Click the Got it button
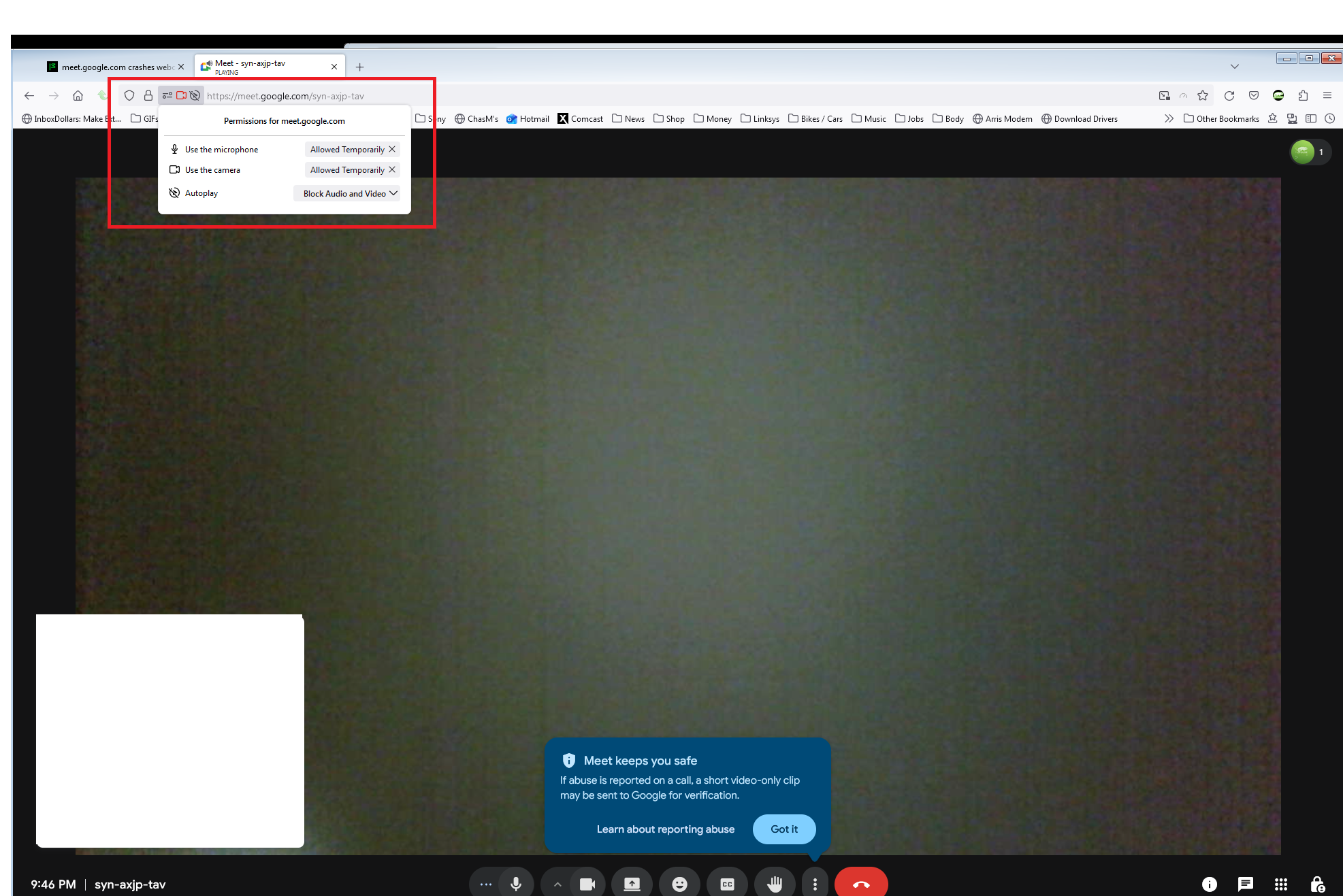1343x896 pixels. point(783,829)
